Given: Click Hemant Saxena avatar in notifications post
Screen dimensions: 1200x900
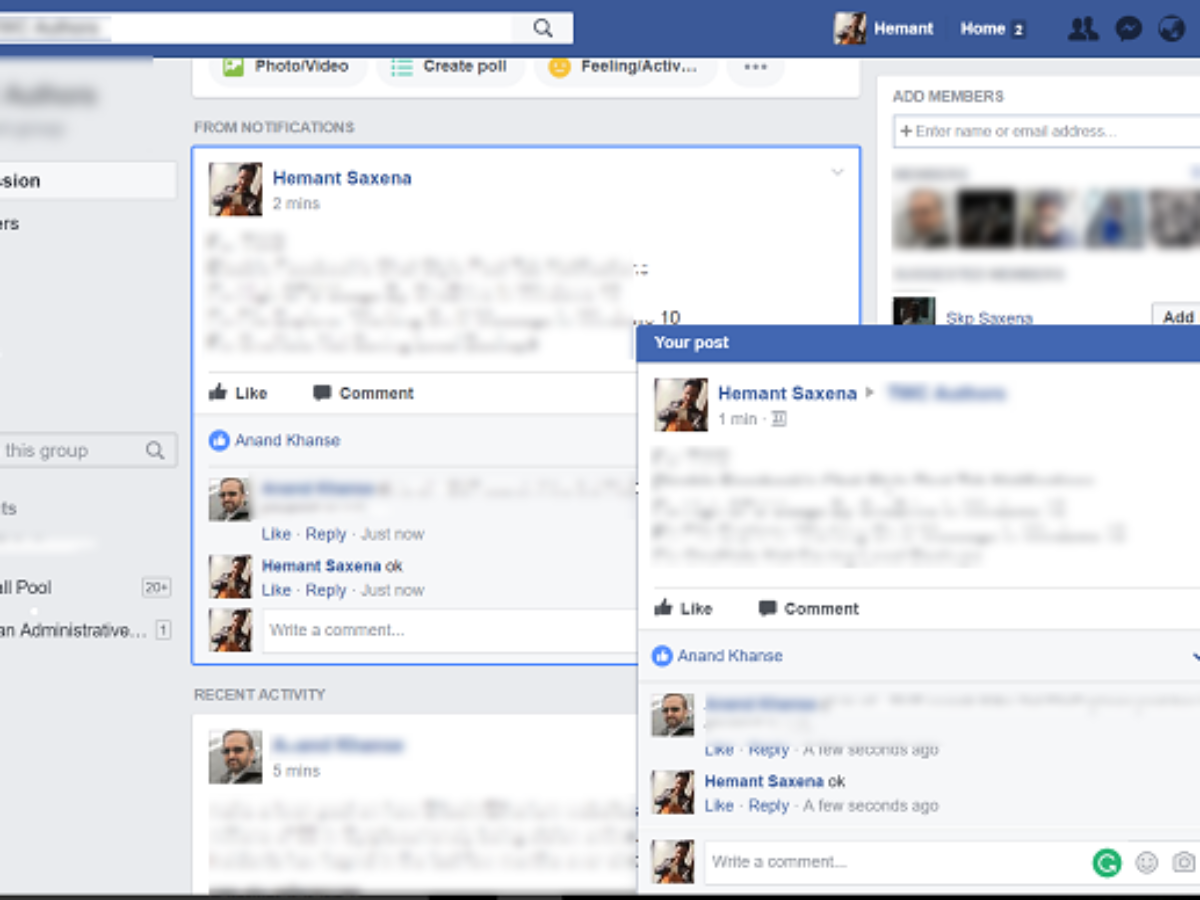Looking at the screenshot, I should pos(236,189).
